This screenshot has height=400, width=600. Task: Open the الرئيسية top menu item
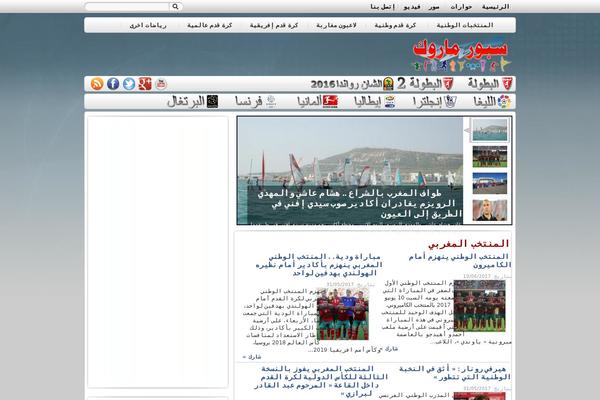pyautogui.click(x=496, y=7)
